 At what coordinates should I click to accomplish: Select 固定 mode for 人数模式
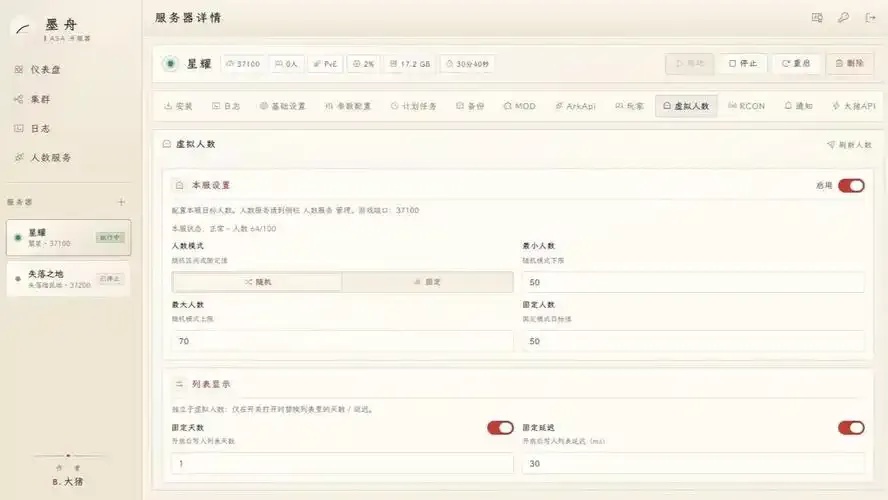point(428,282)
